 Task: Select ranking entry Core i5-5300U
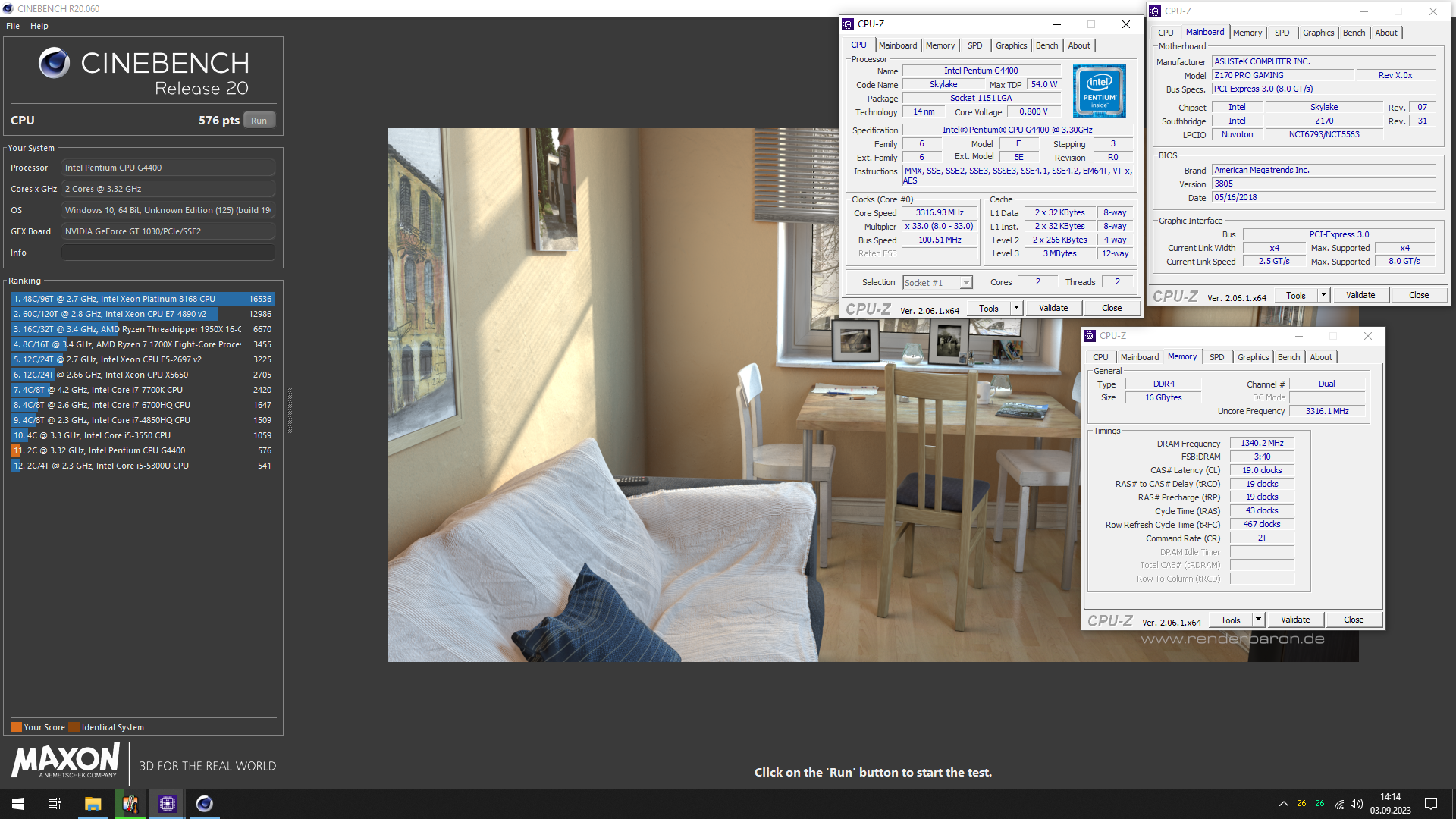pos(143,466)
